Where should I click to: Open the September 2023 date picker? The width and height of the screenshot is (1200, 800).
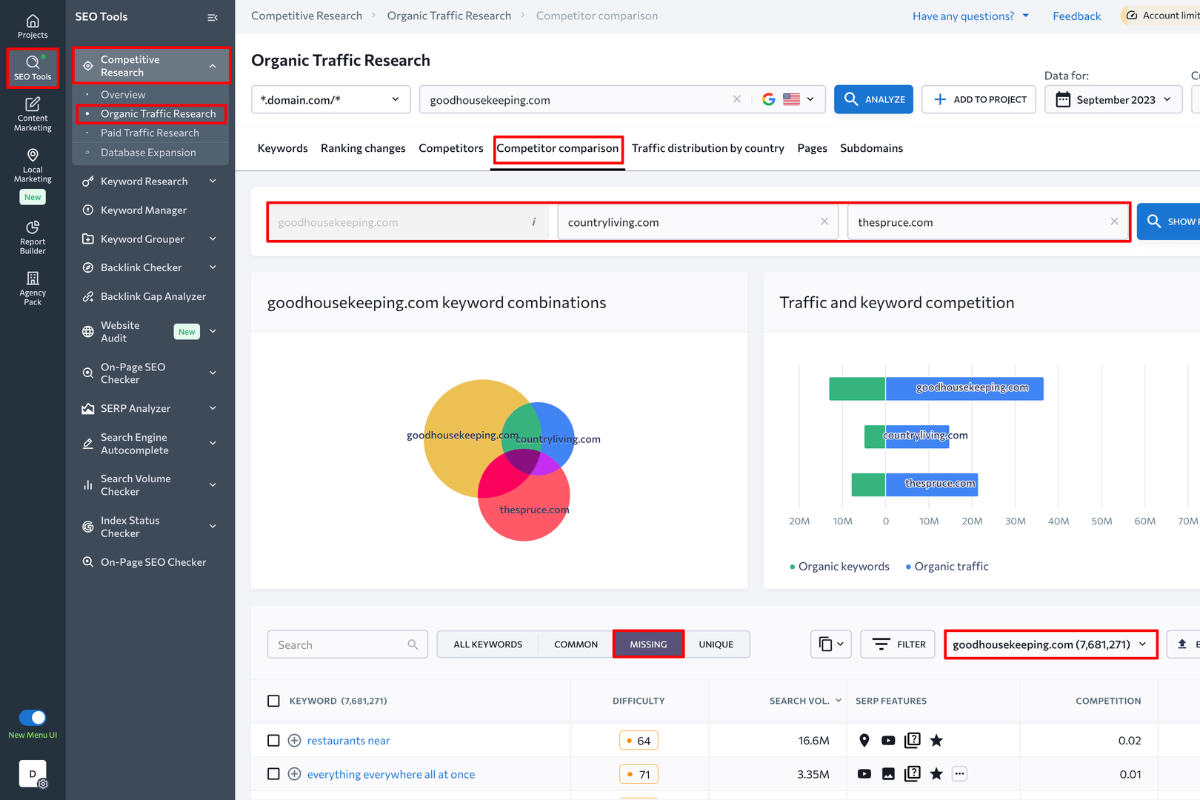pos(1112,99)
